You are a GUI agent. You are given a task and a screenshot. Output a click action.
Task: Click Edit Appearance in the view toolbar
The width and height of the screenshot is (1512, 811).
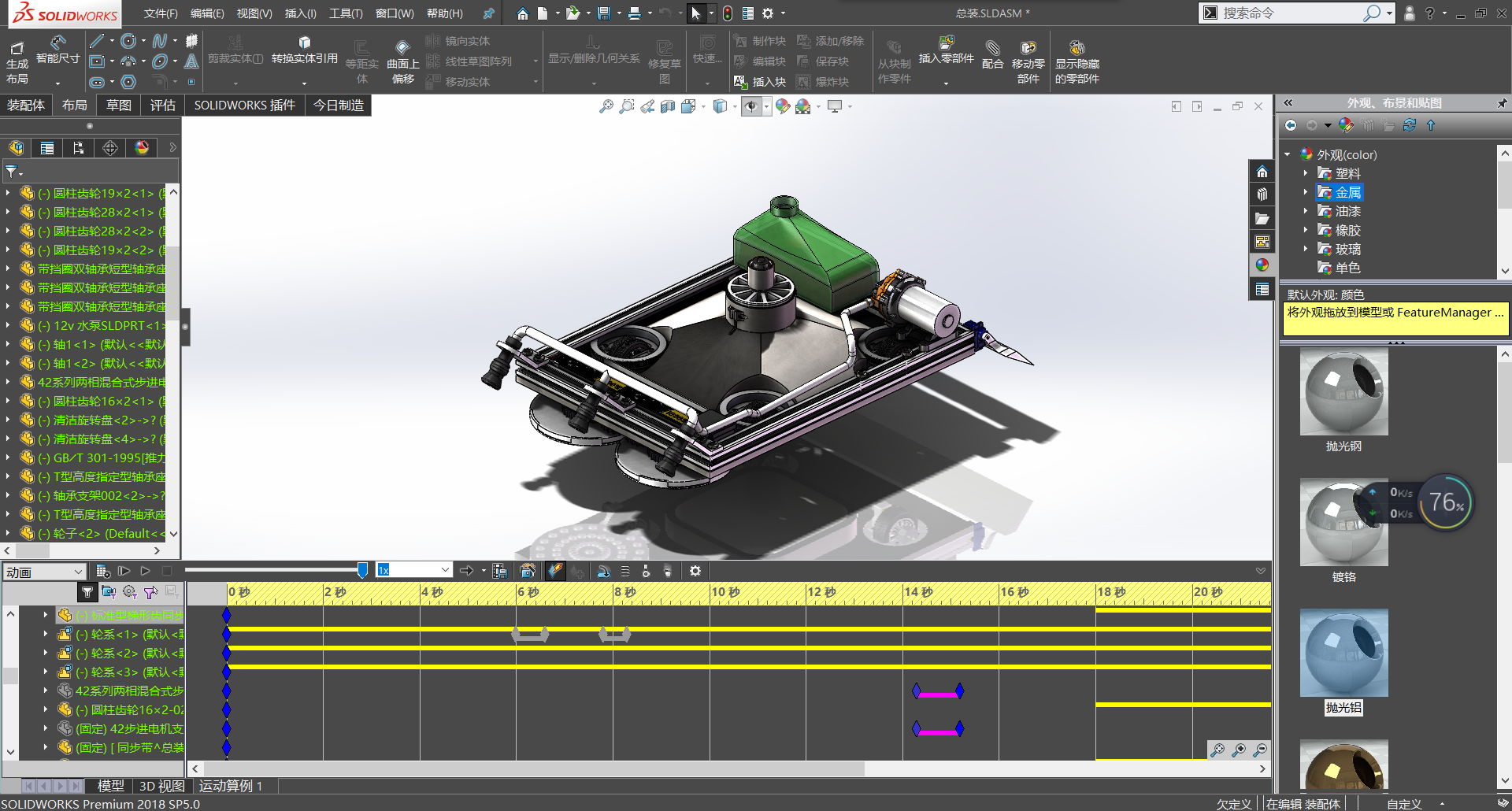pos(782,106)
